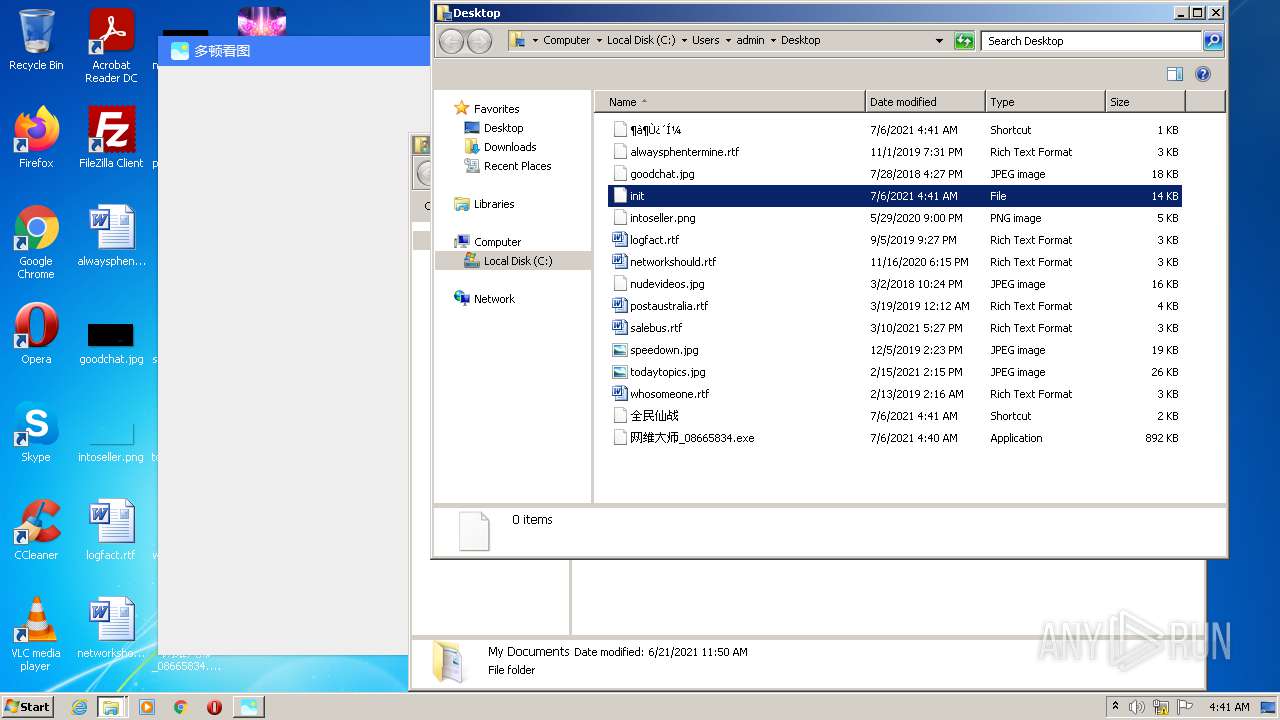Select Desktop under Favorites
This screenshot has height=720, width=1280.
tap(503, 128)
